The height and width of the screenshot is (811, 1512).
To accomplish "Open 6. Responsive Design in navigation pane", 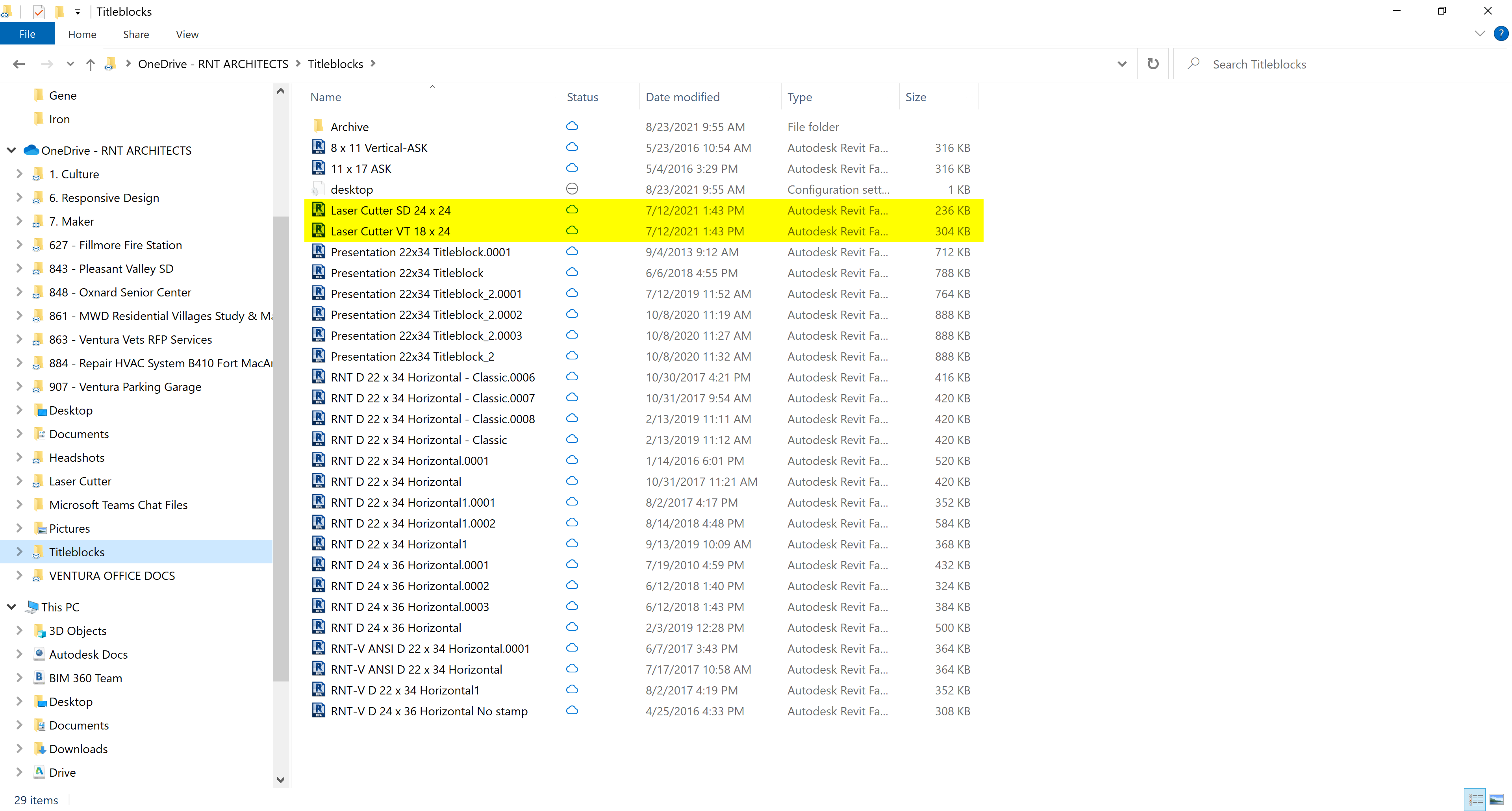I will [104, 198].
